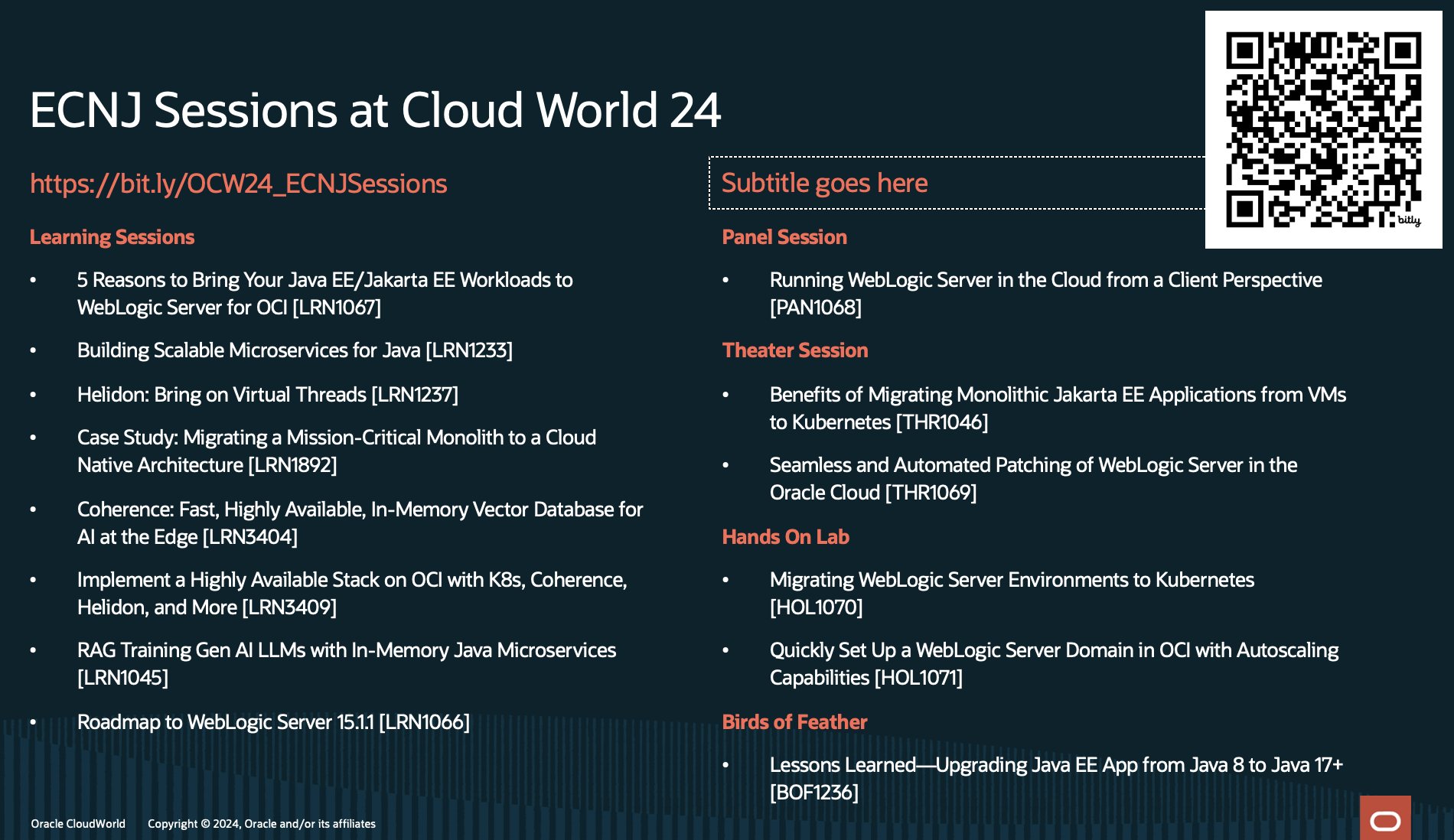This screenshot has height=840, width=1454.
Task: Click 'Roadmap to WebLogic Server 15.1.1 [LRN1066]'
Action: point(273,722)
